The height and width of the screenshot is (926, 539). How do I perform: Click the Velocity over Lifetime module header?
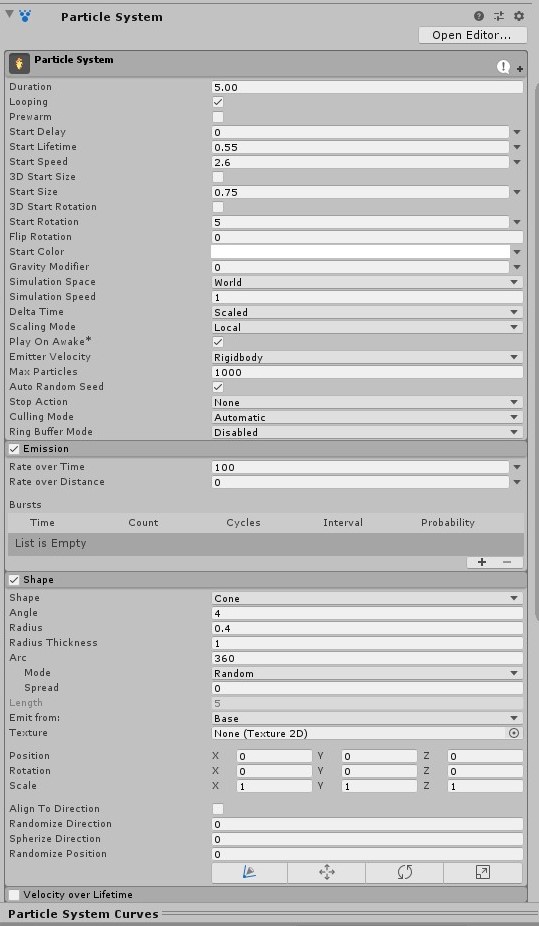tap(266, 895)
